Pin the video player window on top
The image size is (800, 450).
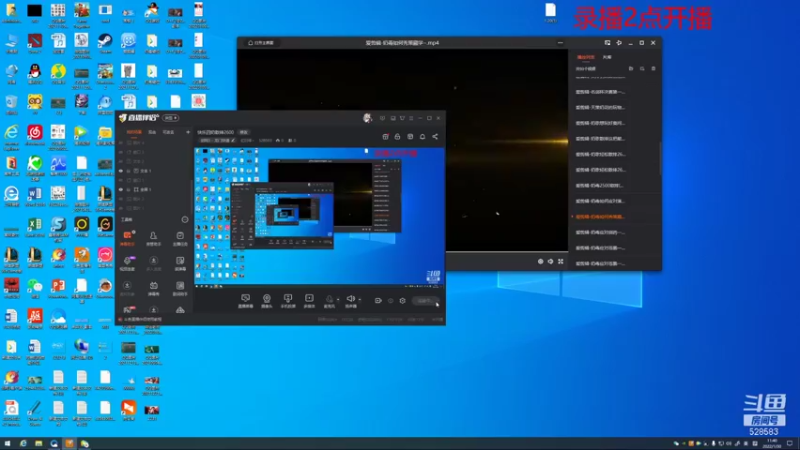click(x=619, y=43)
